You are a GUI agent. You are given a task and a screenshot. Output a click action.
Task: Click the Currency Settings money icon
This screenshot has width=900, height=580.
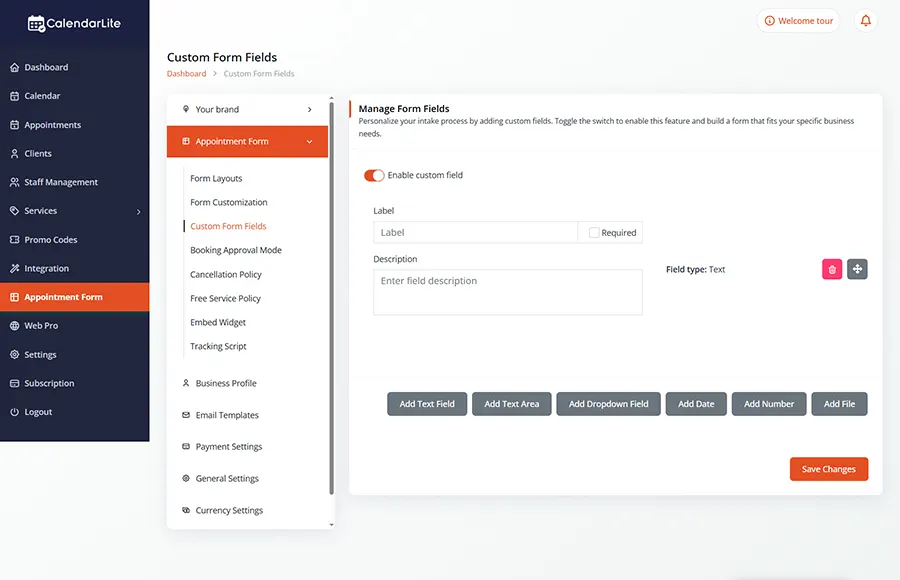click(x=185, y=510)
